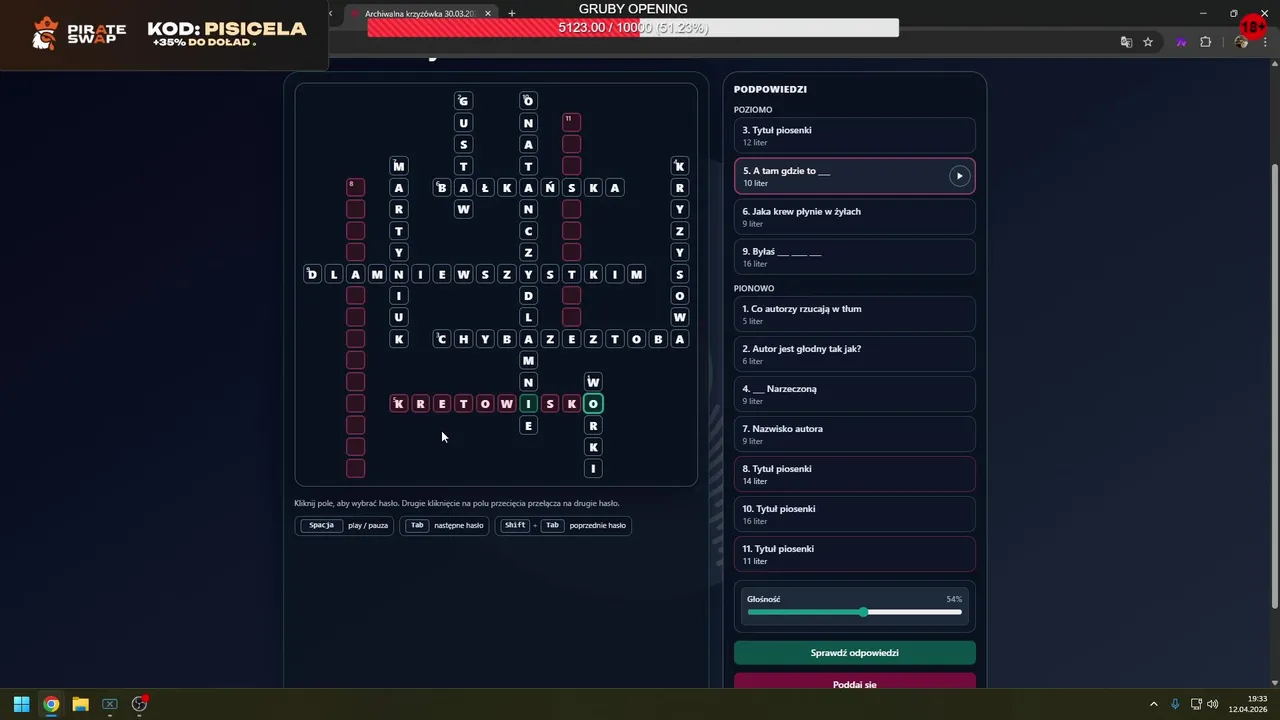1280x720 pixels.
Task: Open the network icon in the system tray
Action: (x=1196, y=704)
